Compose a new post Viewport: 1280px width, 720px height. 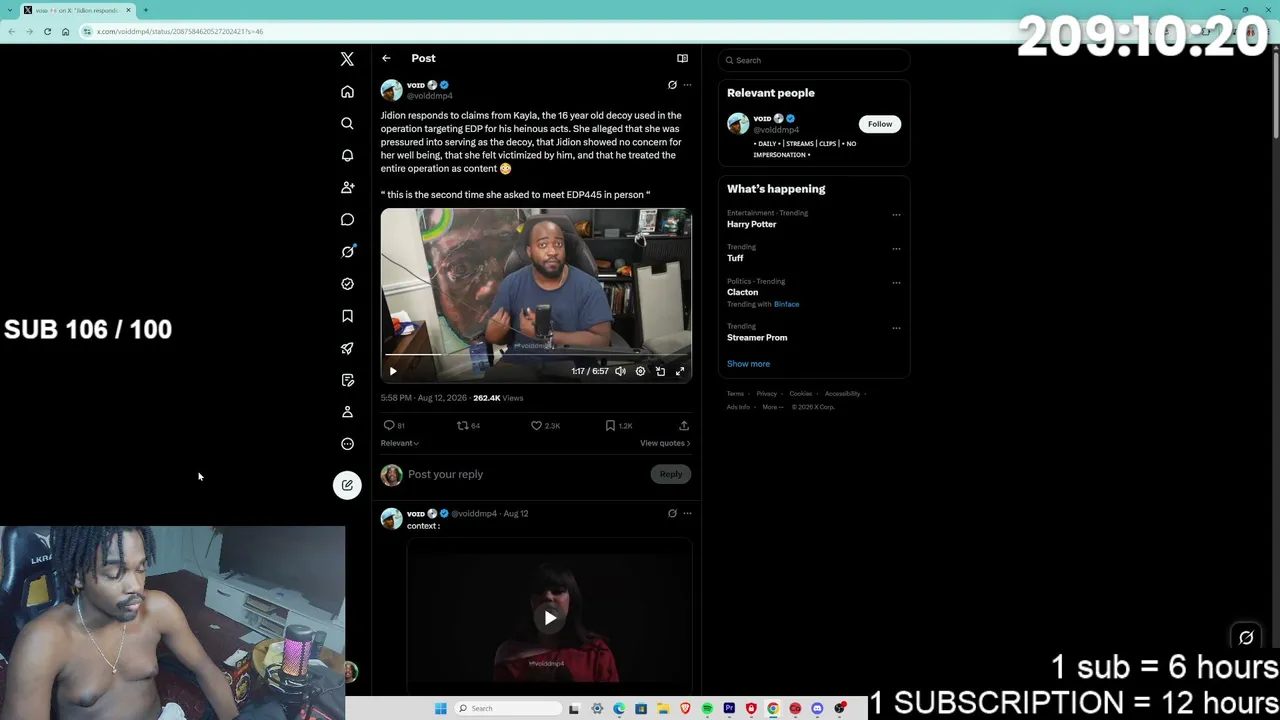347,485
